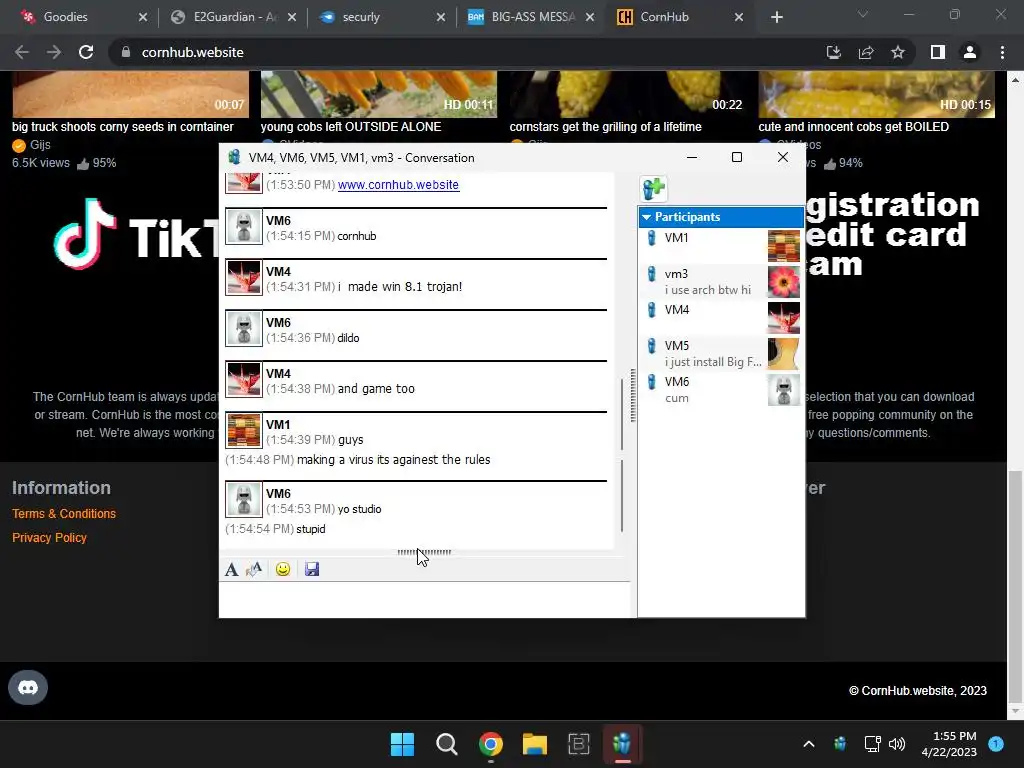Click the add participant icon with green plus
Screen dimensions: 1024x768
coord(653,189)
